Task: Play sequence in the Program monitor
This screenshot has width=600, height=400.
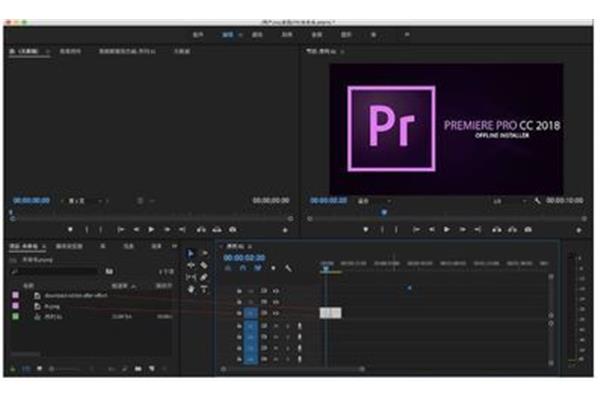Action: click(446, 230)
